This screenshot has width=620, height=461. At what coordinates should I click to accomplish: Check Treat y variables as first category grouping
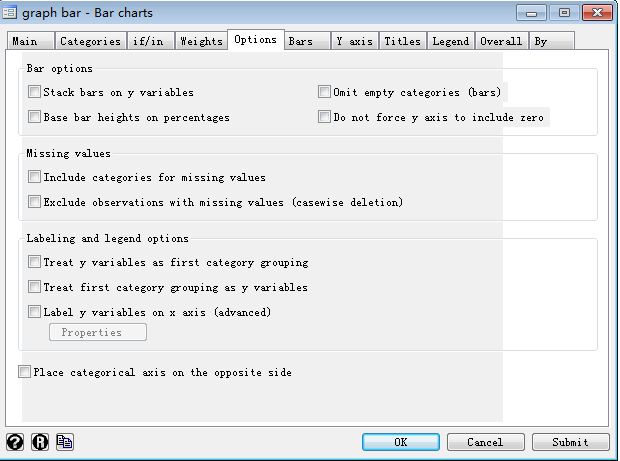click(x=36, y=262)
